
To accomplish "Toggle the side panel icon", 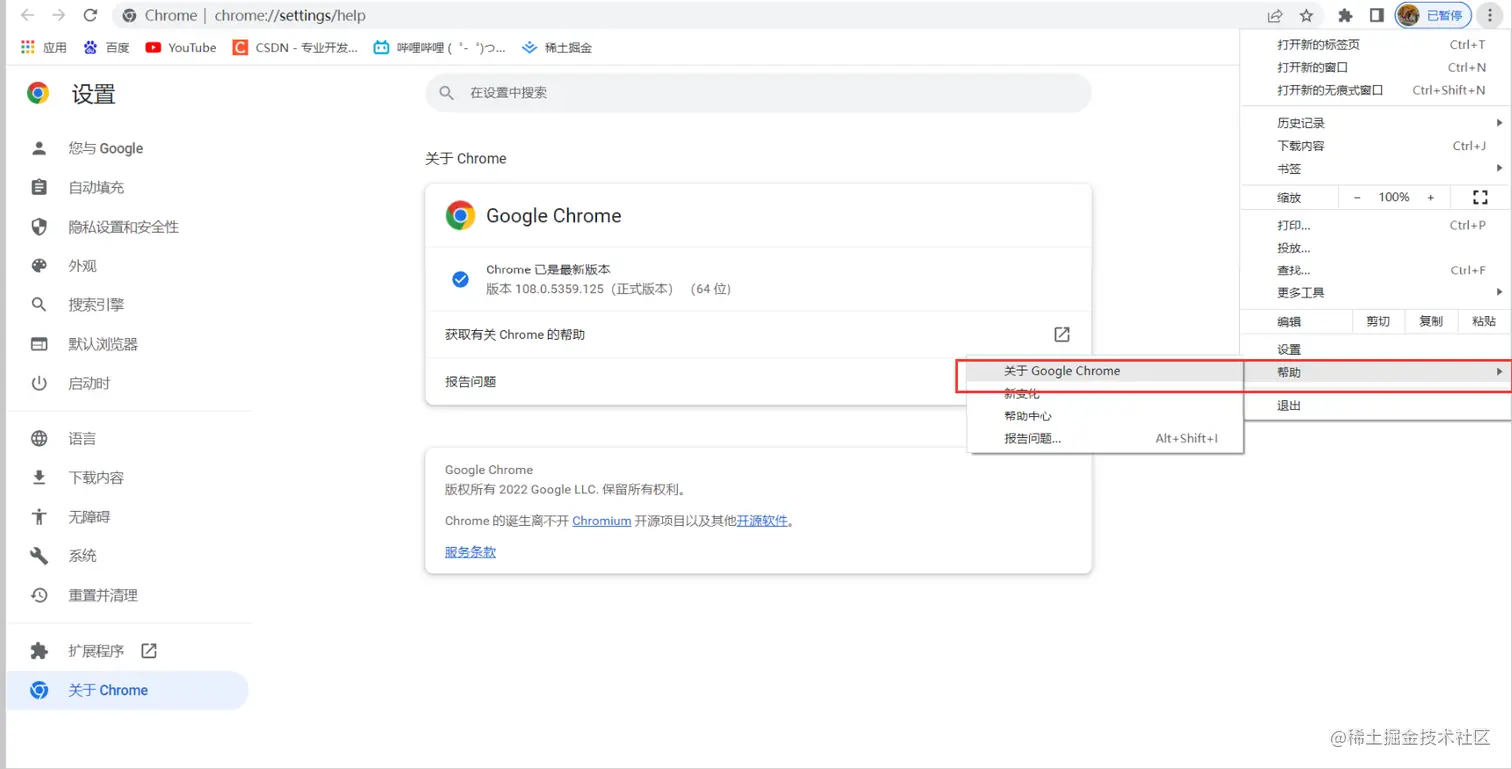I will [1376, 15].
